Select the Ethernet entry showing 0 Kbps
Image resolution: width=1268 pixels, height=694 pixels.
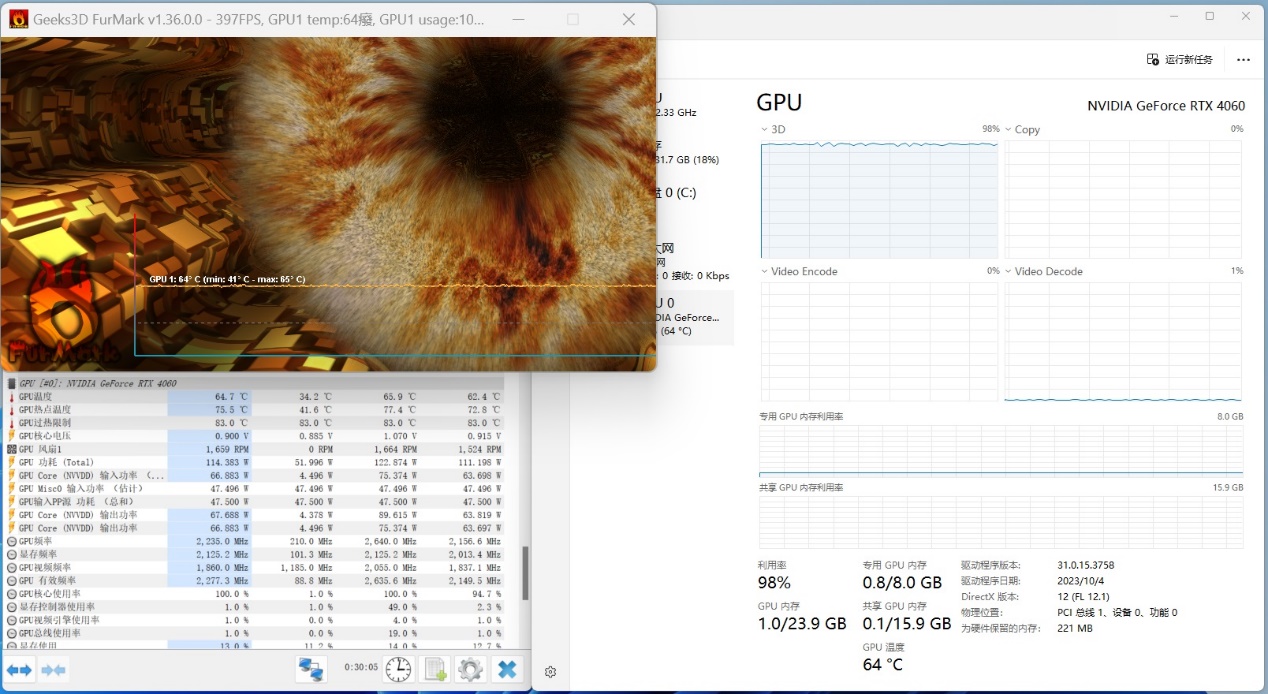click(x=693, y=262)
